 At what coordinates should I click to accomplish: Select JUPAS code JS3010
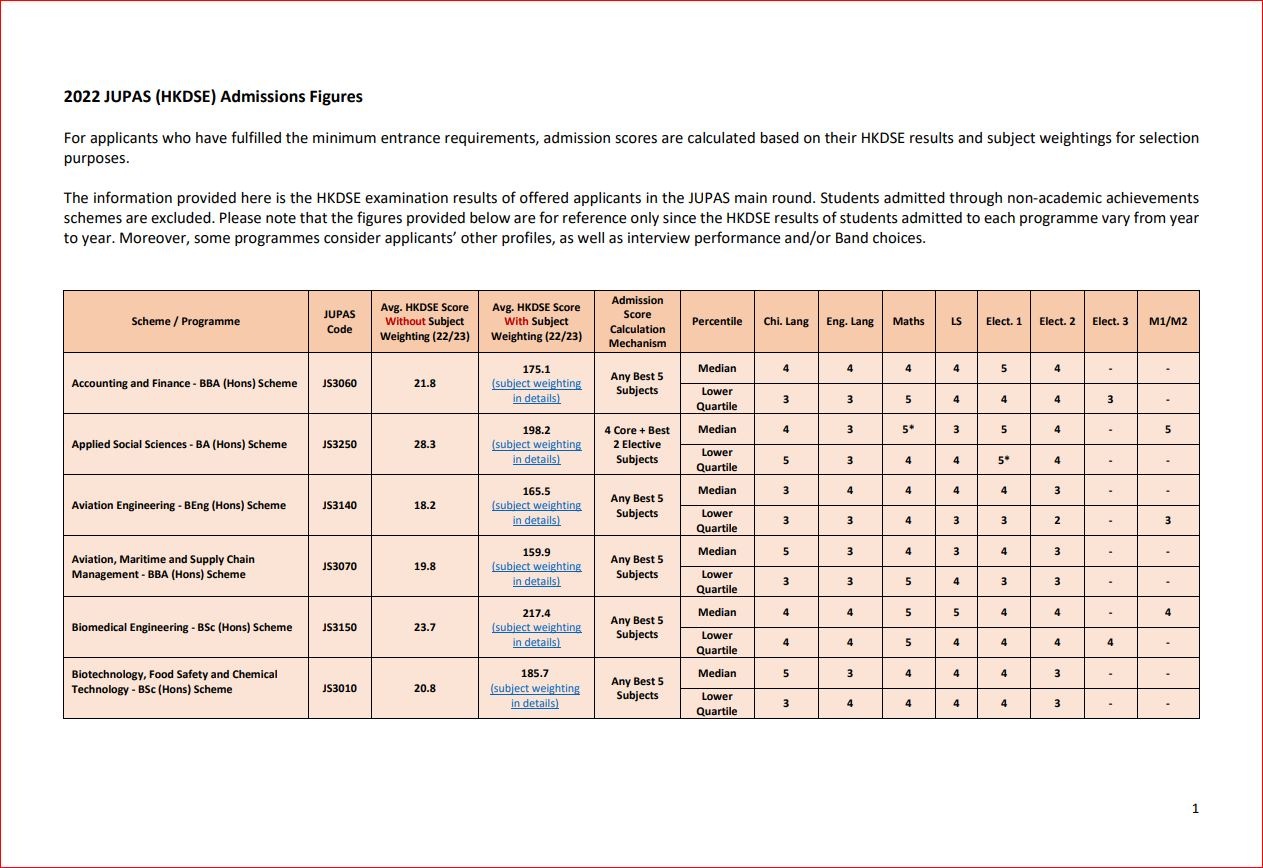pos(340,688)
